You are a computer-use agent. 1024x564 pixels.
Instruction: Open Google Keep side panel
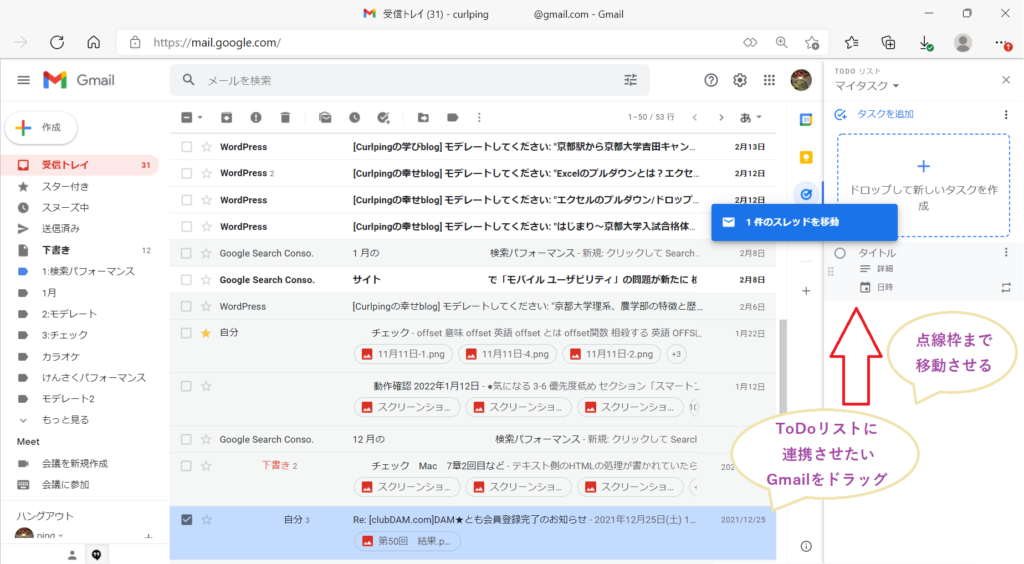point(806,157)
